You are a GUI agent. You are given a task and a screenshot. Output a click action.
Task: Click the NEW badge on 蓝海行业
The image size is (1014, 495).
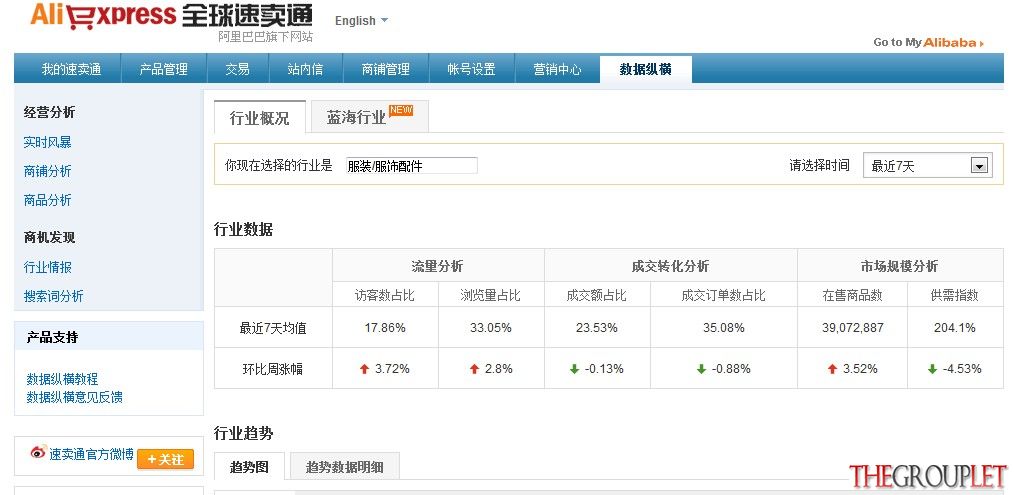[401, 110]
